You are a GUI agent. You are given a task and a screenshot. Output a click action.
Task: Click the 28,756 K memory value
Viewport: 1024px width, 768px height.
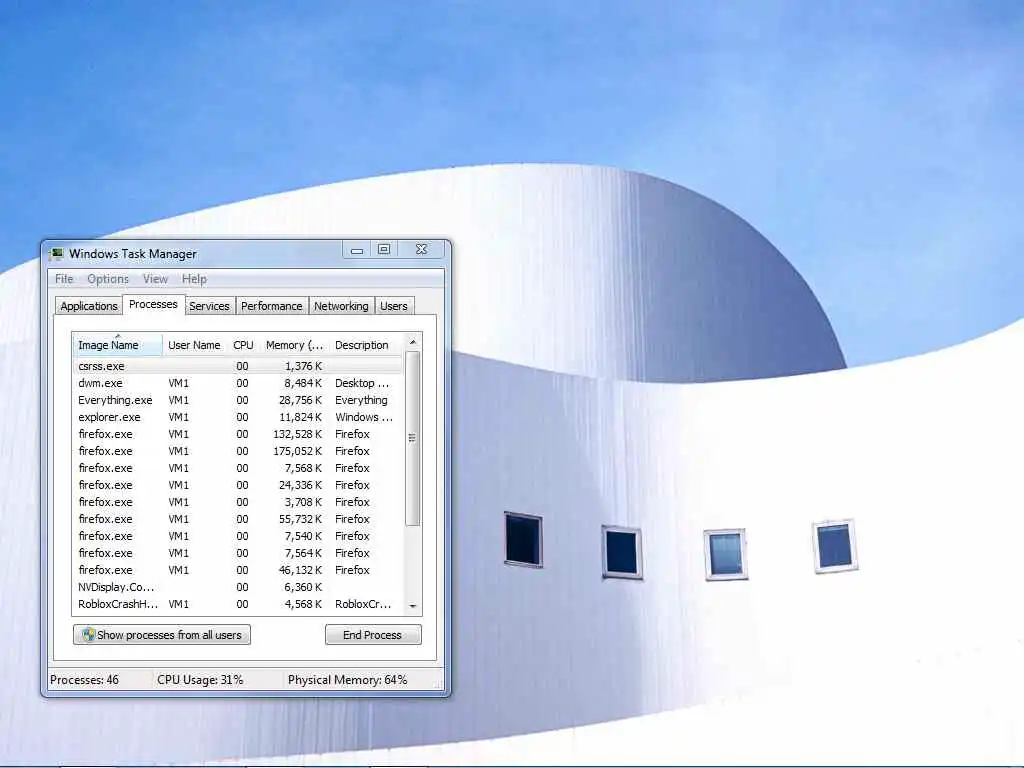(300, 400)
